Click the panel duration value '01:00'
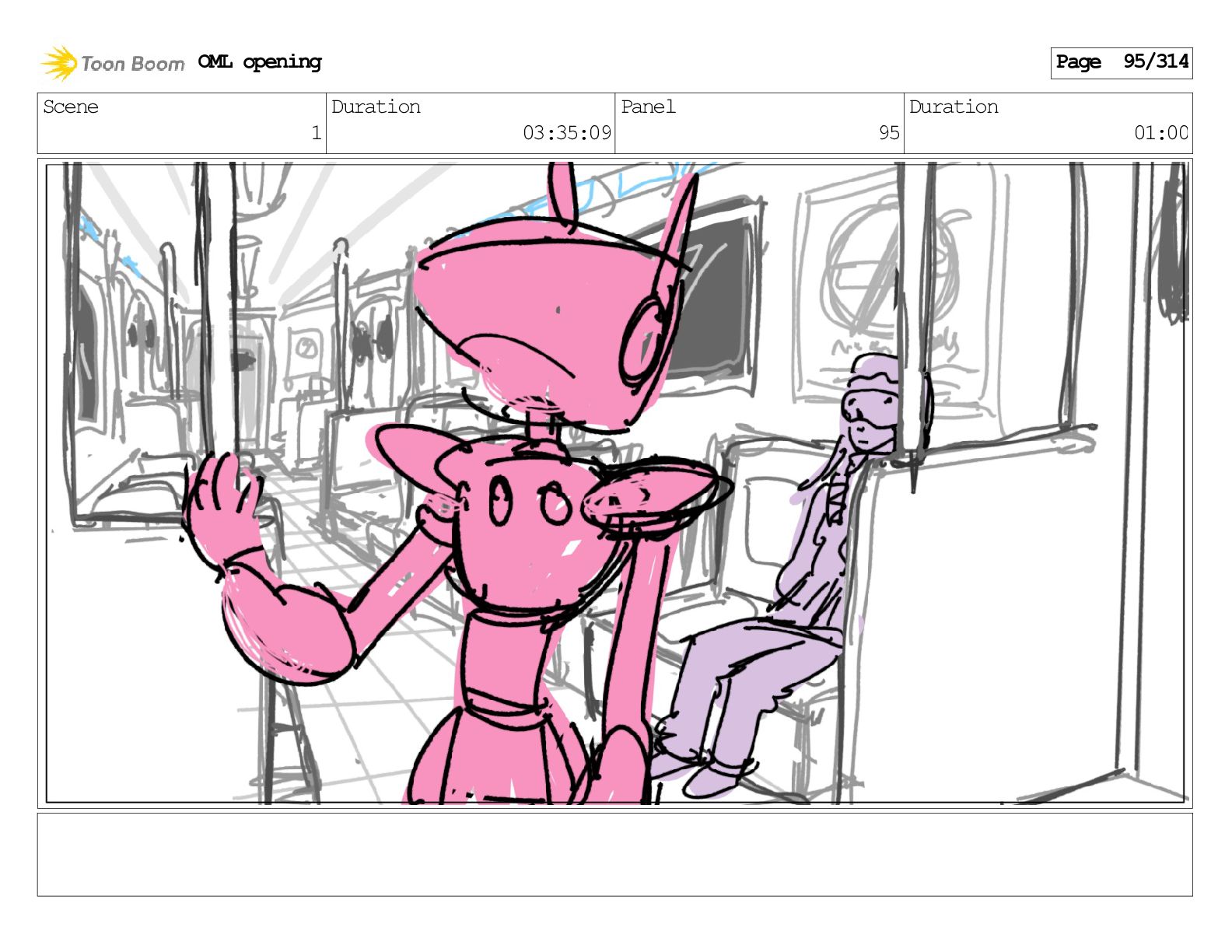 pyautogui.click(x=1161, y=133)
